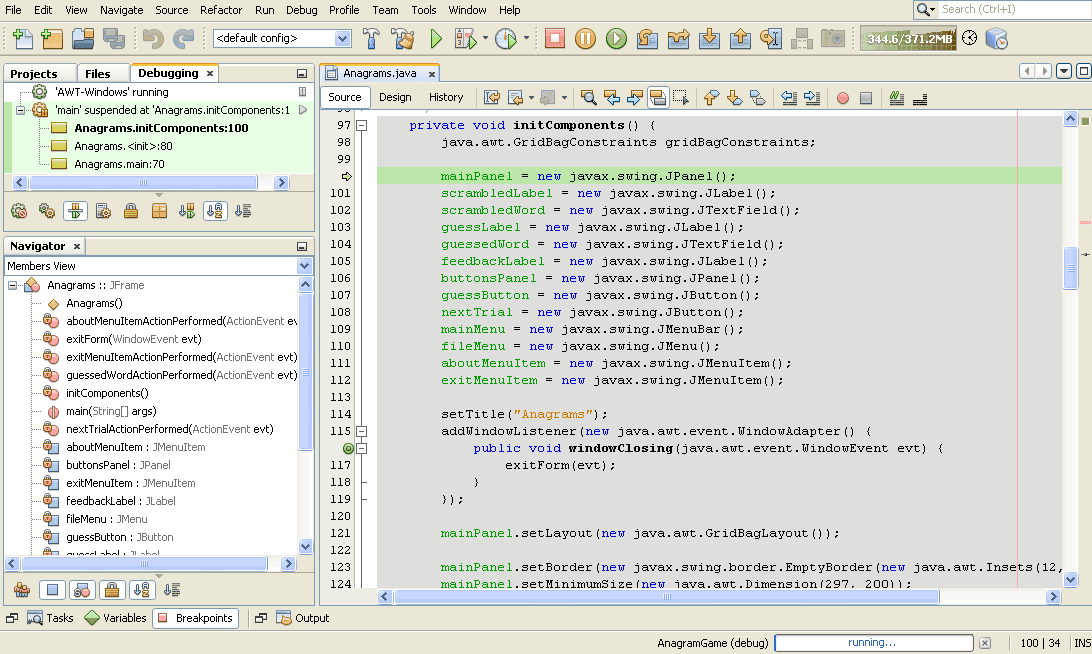Viewport: 1092px width, 654px height.
Task: Run the project with the green arrow
Action: click(x=436, y=39)
